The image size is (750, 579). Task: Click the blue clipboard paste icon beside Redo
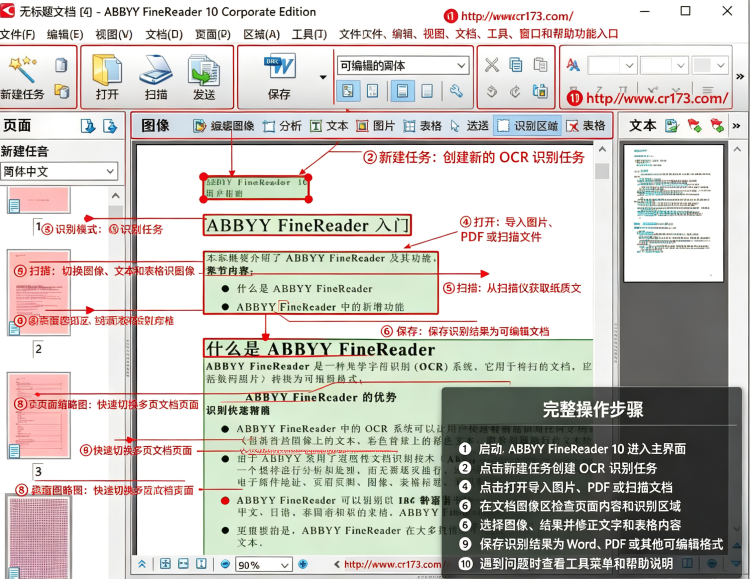[x=540, y=91]
